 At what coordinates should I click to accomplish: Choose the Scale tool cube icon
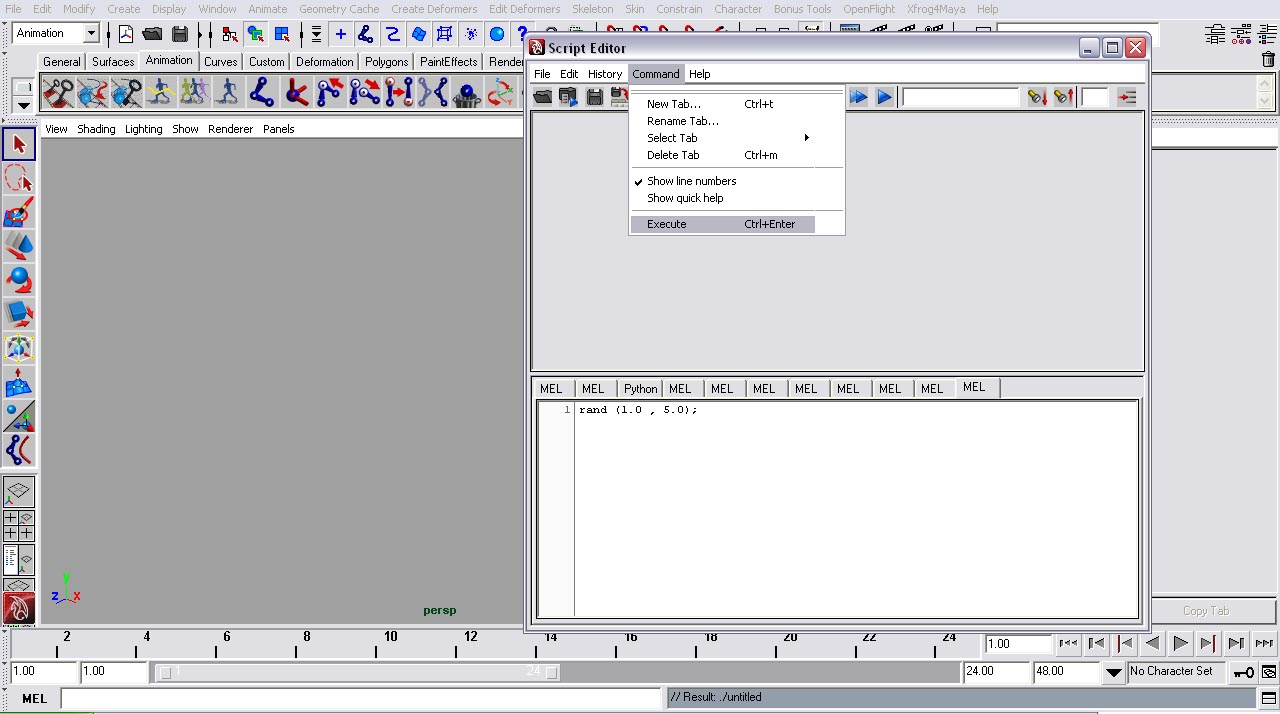[18, 314]
